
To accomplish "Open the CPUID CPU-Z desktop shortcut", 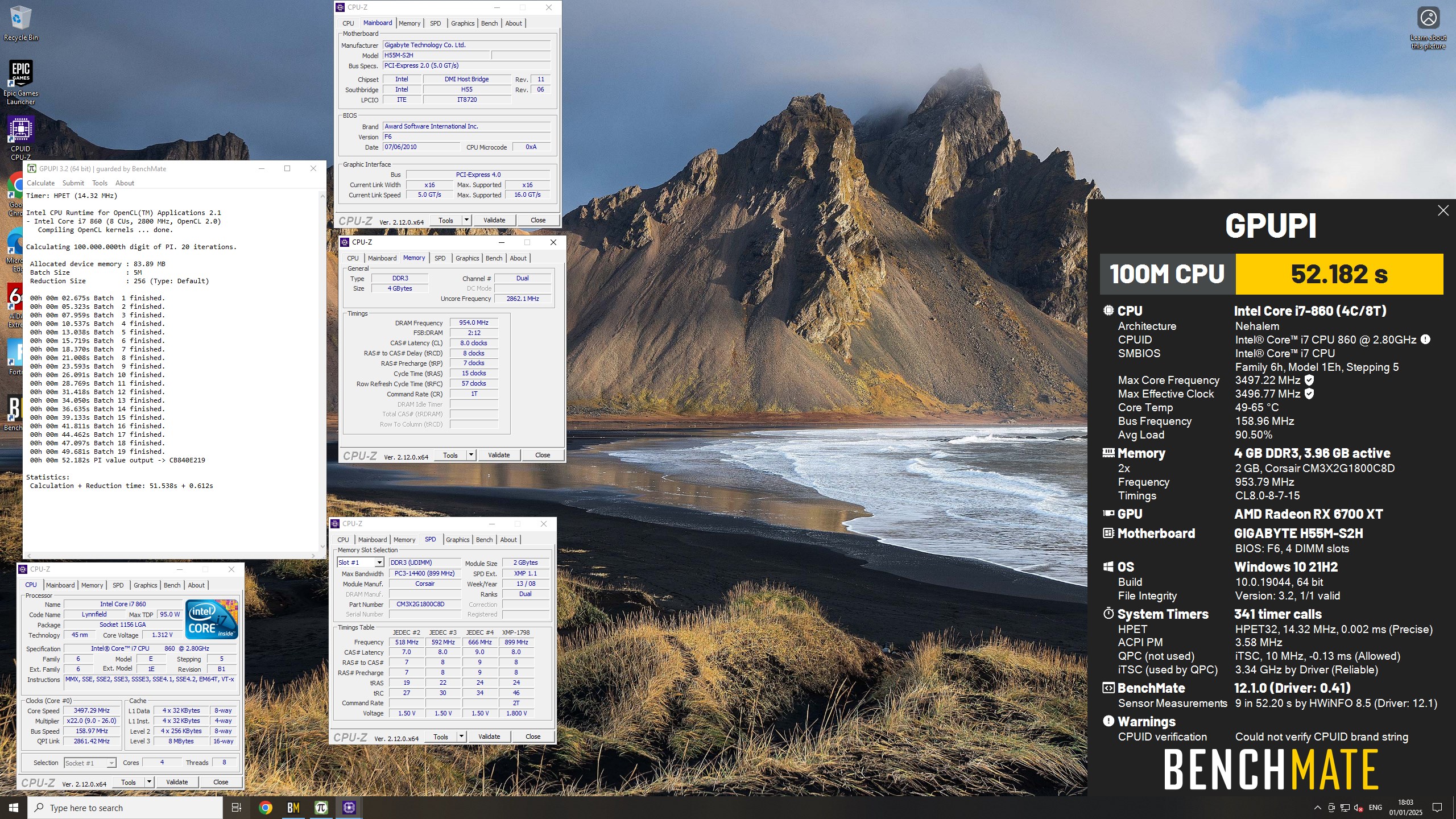I will click(x=20, y=138).
